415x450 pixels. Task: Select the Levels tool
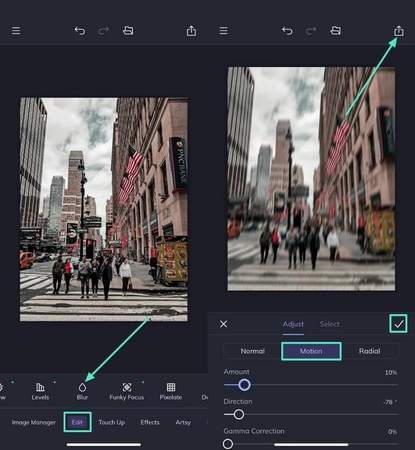(x=40, y=391)
